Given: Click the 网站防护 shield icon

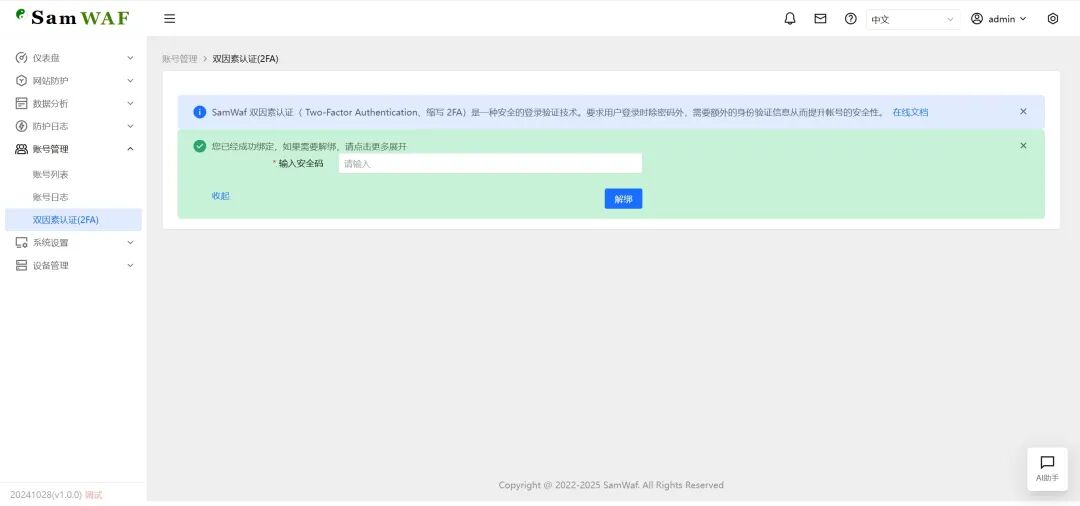Looking at the screenshot, I should 21,81.
